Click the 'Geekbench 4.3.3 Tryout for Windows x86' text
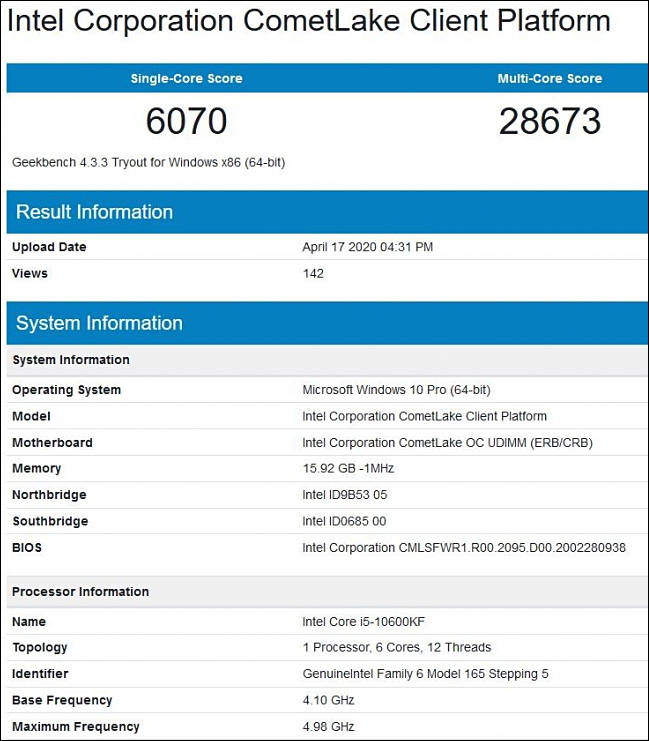This screenshot has height=741, width=649. tap(148, 163)
